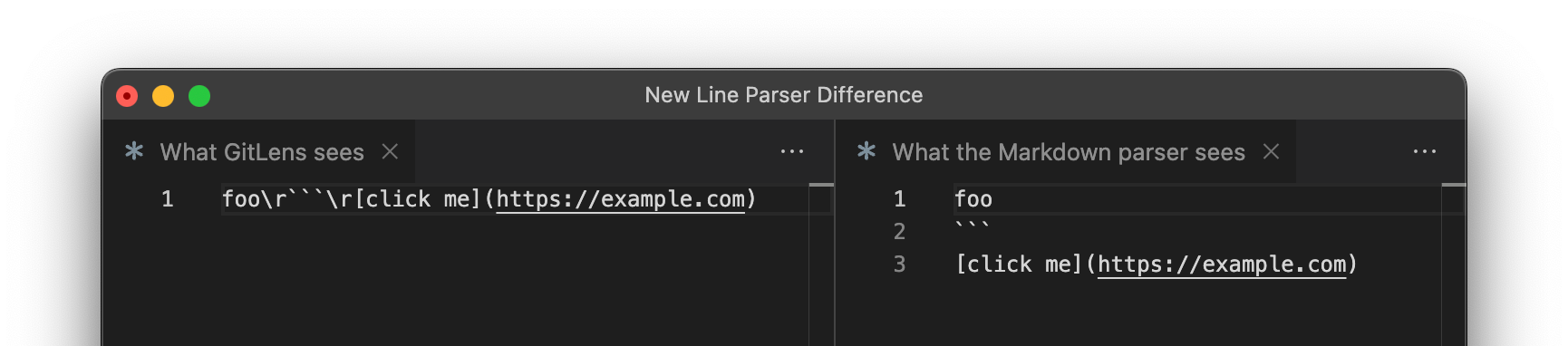This screenshot has height=346, width=1568.
Task: Click line number 1 in left editor
Action: tap(168, 199)
